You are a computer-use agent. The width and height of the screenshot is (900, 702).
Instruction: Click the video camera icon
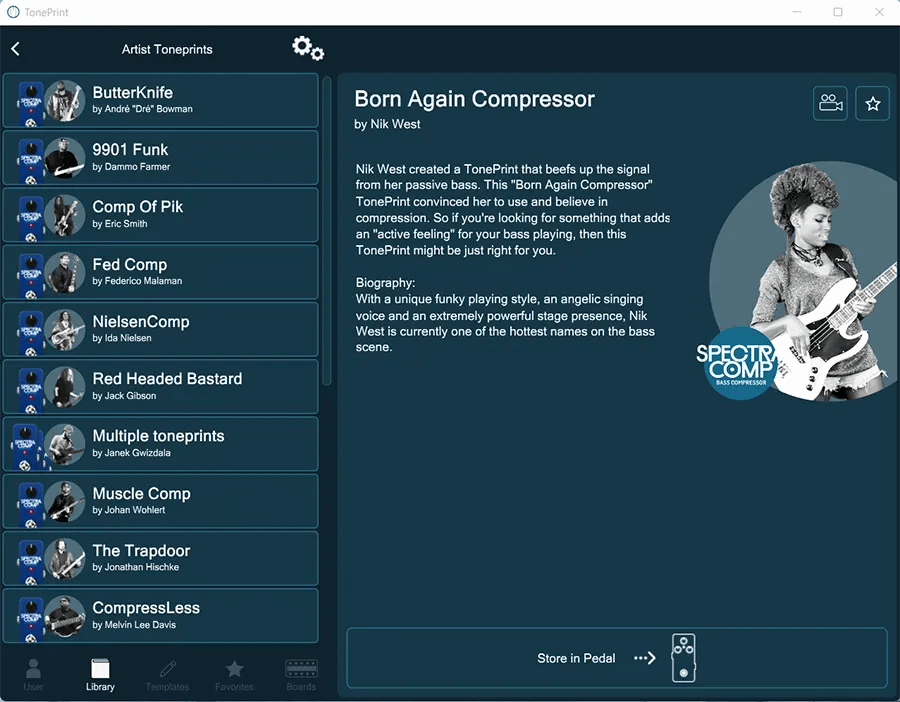tap(830, 103)
